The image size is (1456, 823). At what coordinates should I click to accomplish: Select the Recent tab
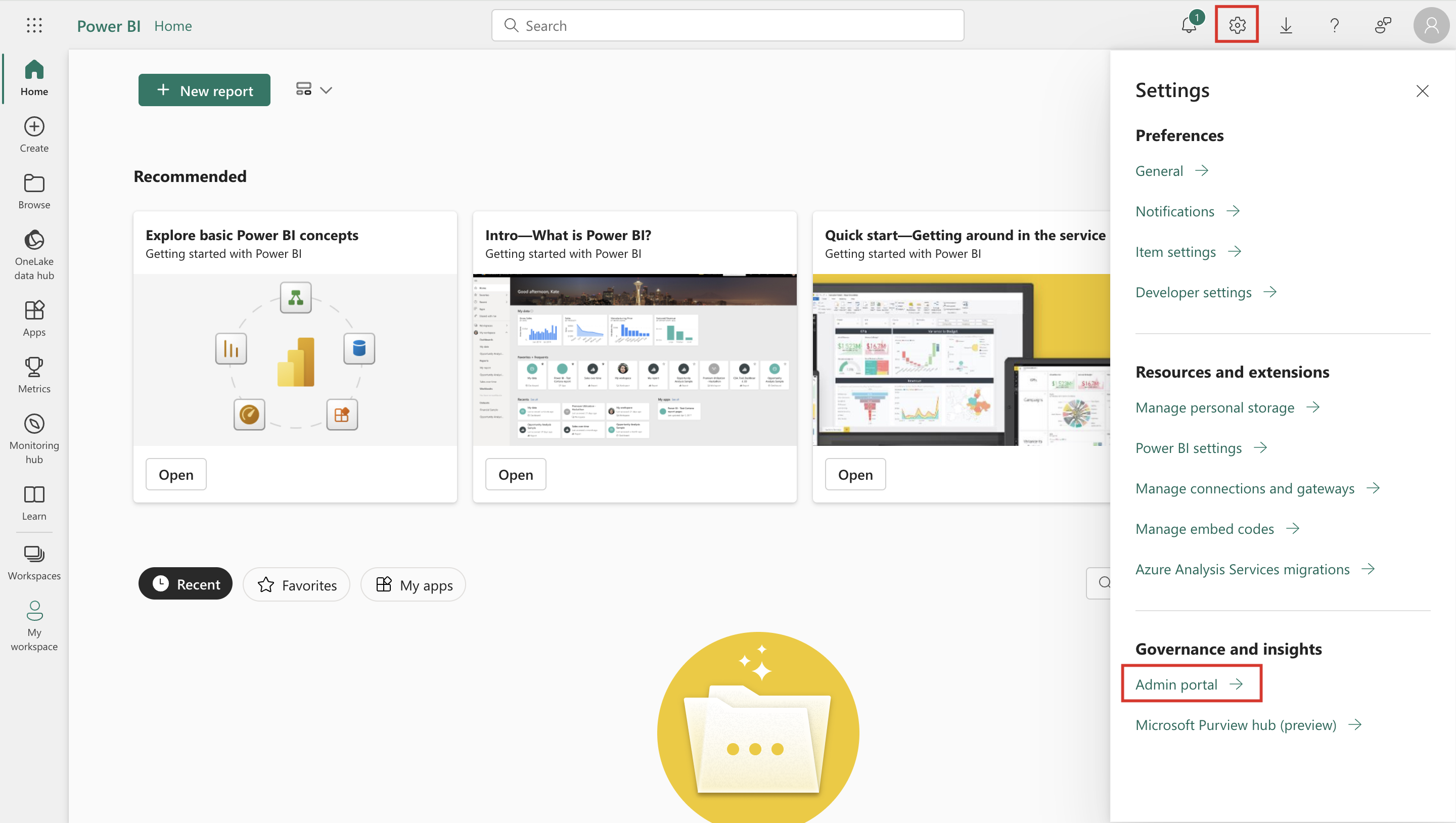click(186, 584)
